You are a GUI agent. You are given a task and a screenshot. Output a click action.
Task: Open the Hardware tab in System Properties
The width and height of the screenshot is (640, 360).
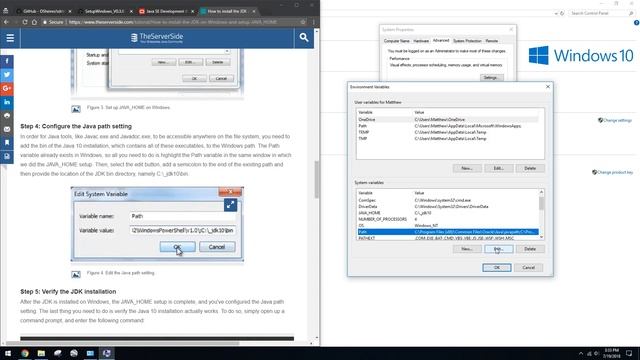coord(421,41)
